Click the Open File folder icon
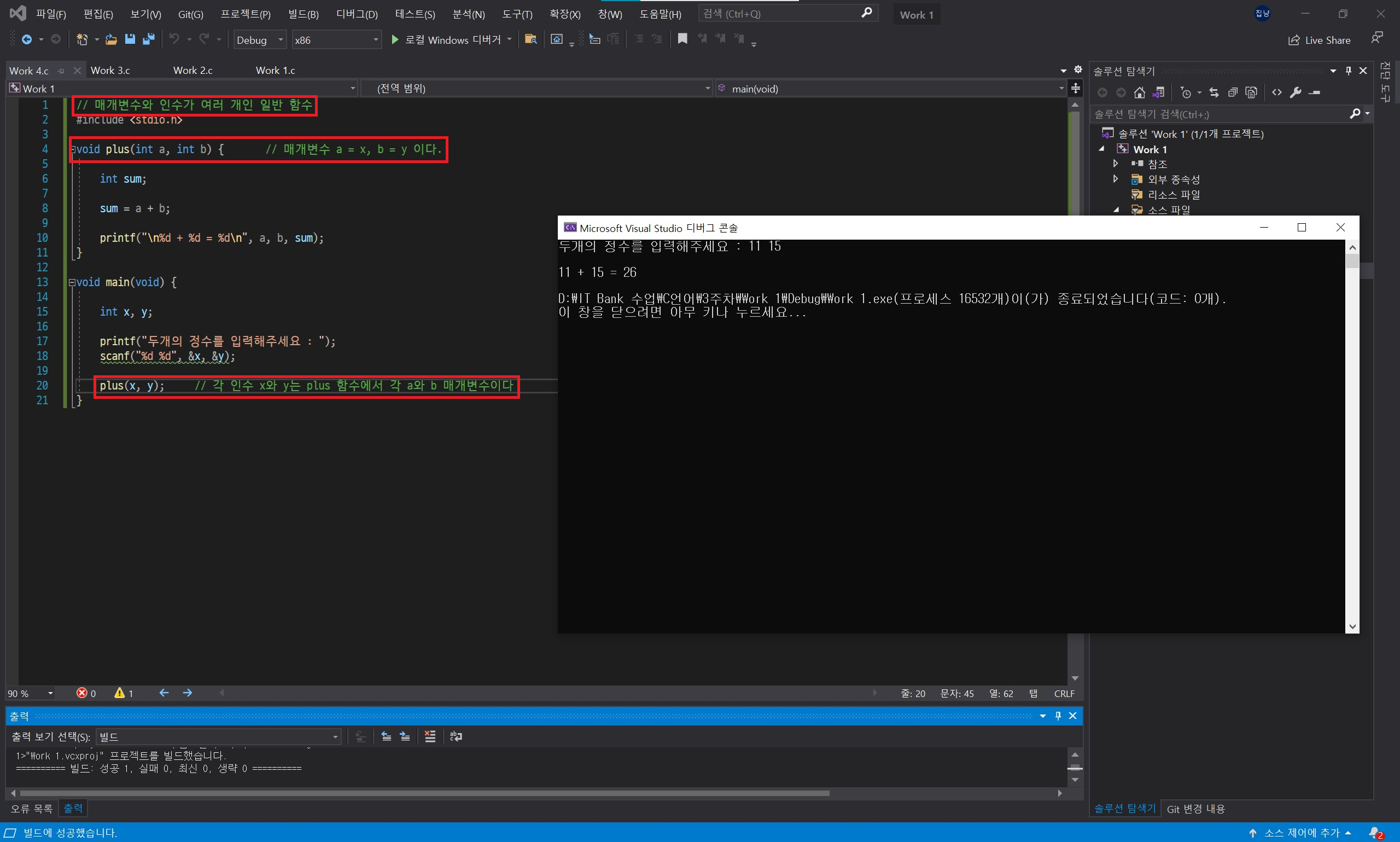 pos(111,39)
